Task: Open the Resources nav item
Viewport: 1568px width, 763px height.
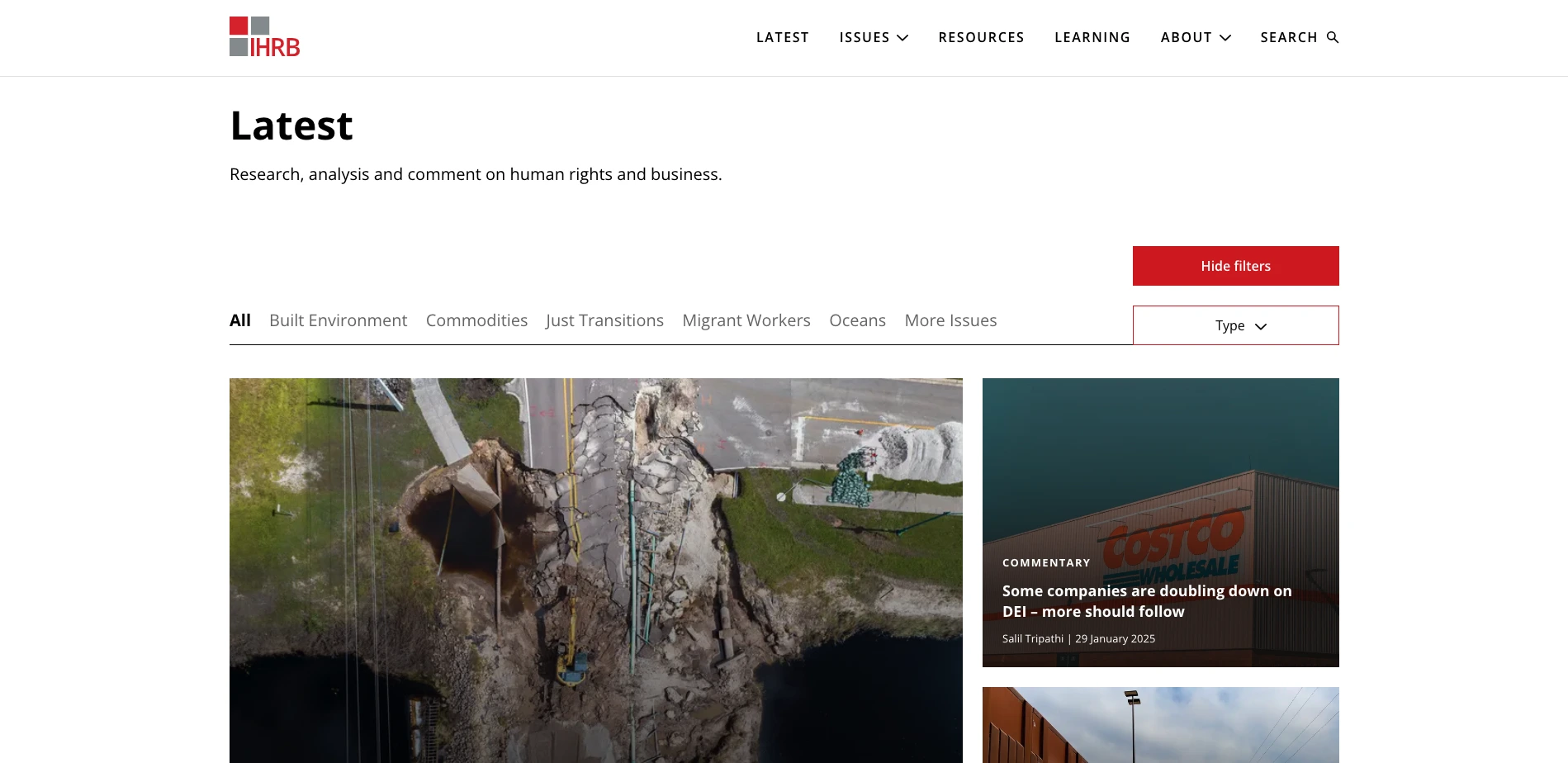Action: coord(981,37)
